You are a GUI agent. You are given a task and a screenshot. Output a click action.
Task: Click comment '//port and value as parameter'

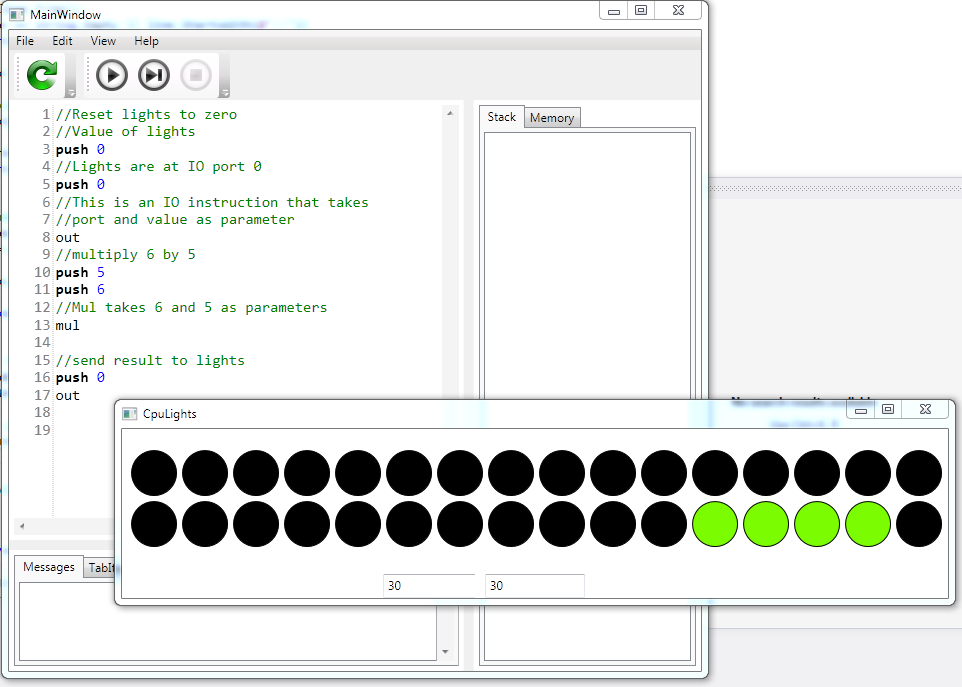pyautogui.click(x=175, y=220)
